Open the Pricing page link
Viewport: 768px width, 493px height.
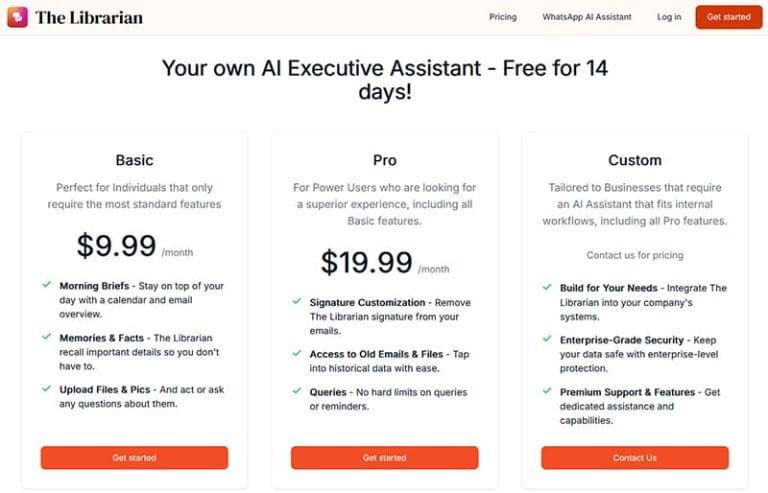tap(503, 17)
